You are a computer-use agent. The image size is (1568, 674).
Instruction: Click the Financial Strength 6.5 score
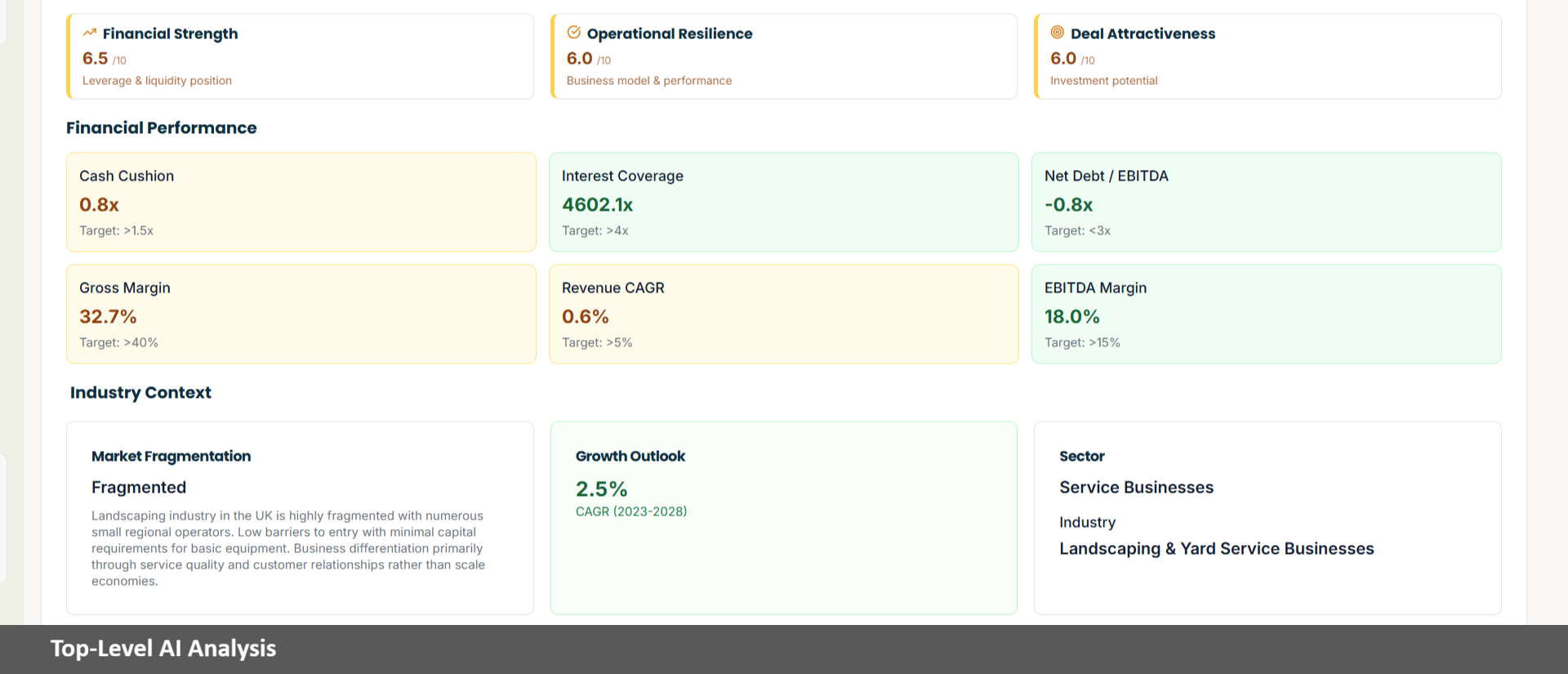(96, 58)
